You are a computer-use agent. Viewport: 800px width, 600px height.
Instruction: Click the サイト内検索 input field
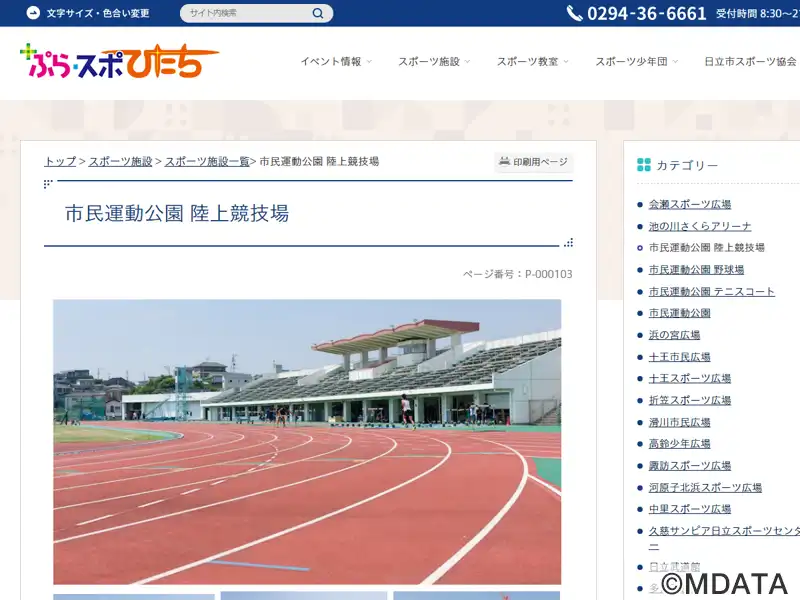point(247,13)
